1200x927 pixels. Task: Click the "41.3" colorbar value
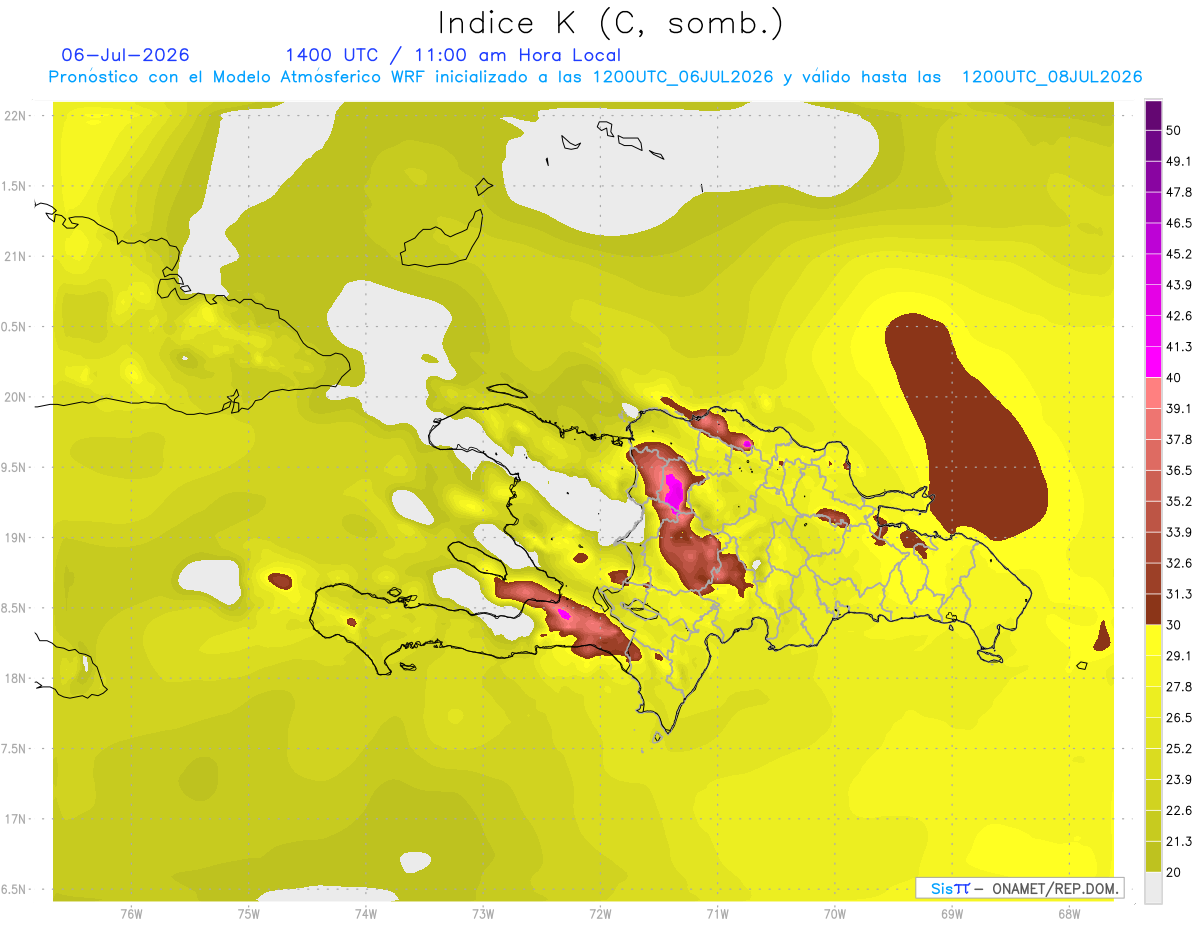coord(1179,347)
